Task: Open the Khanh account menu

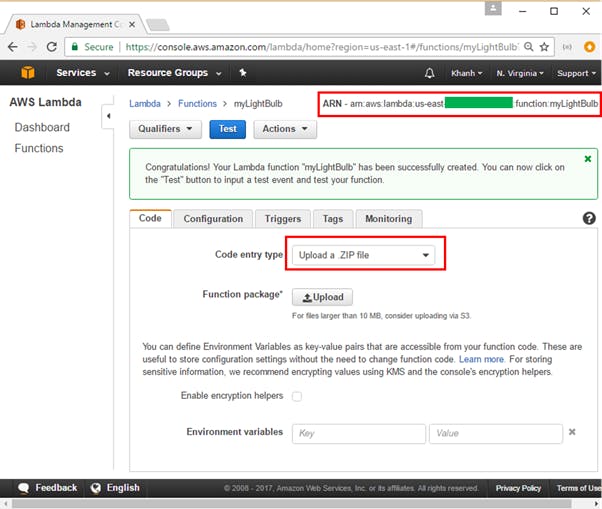Action: (x=466, y=73)
